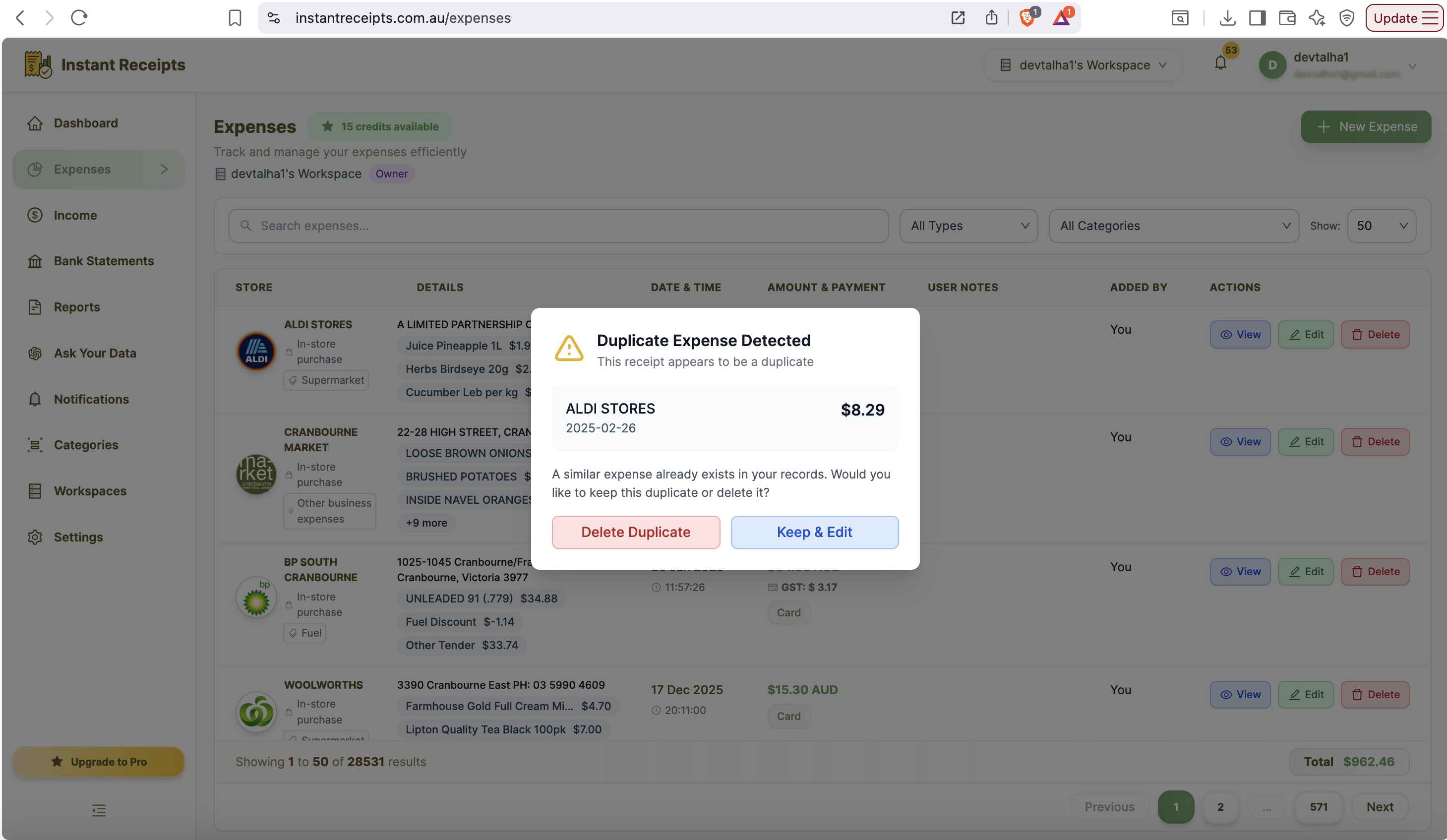Click the open in new window icon
The image size is (1447, 840).
tap(958, 18)
